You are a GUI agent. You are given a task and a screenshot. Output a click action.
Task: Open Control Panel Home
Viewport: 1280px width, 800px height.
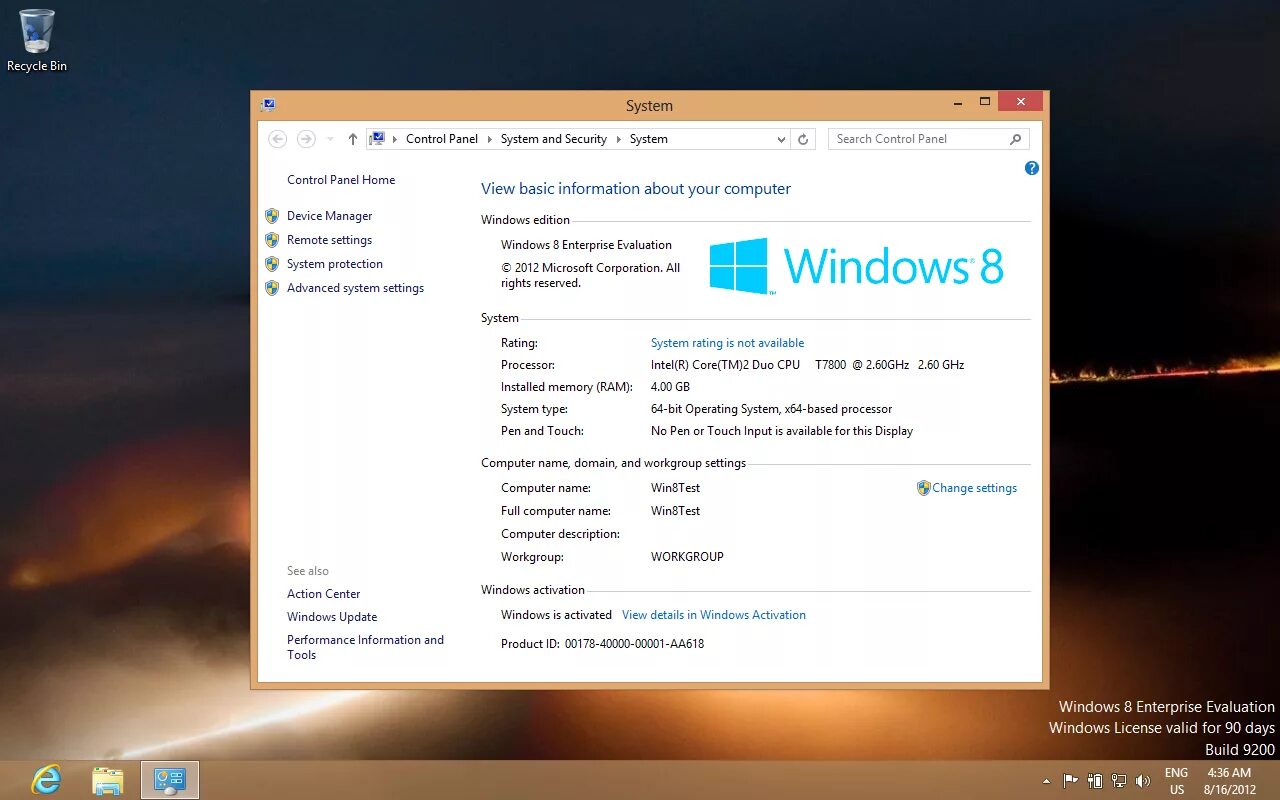click(x=341, y=180)
